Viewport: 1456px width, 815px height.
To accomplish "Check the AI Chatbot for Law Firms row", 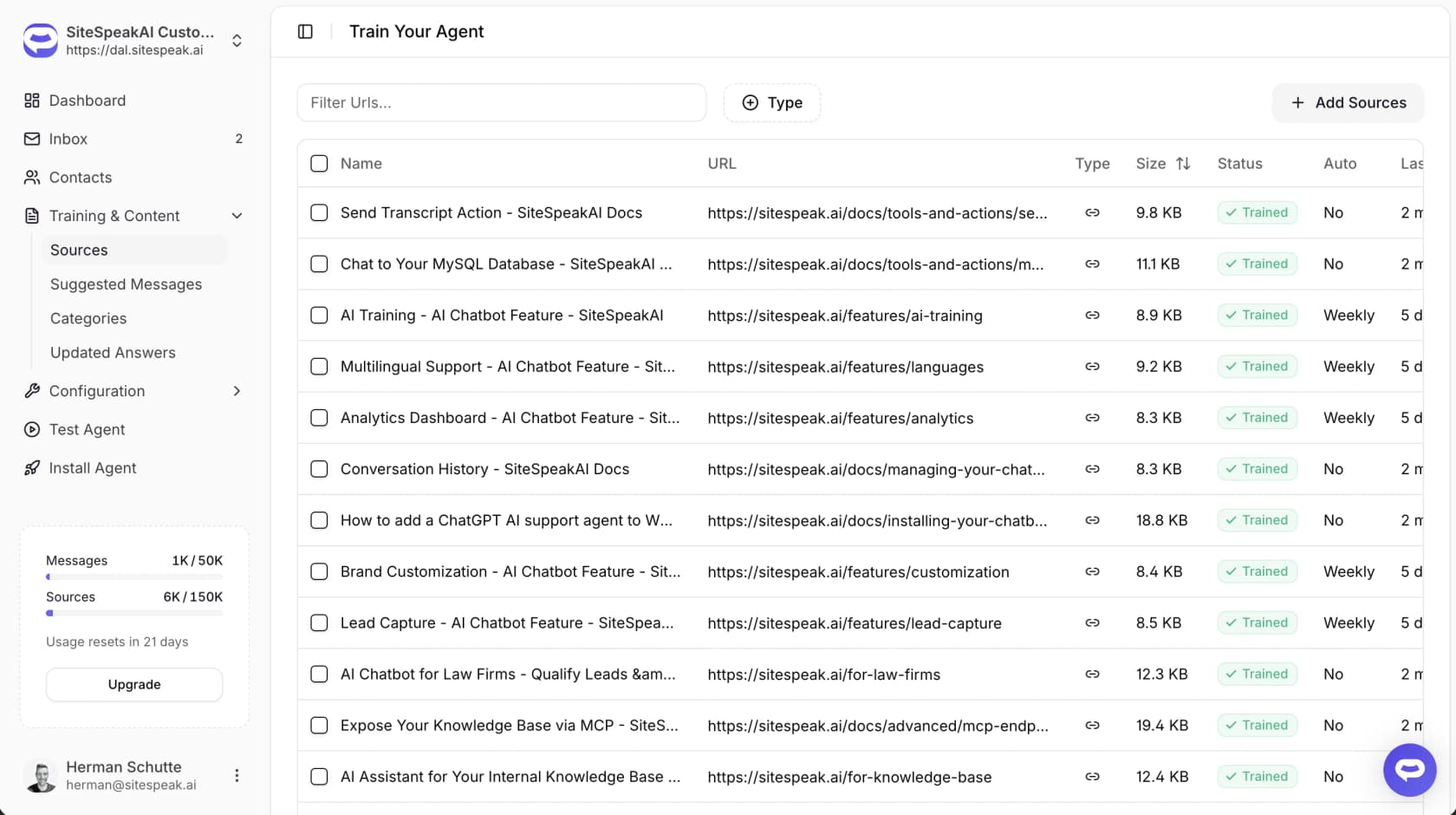I will [319, 674].
